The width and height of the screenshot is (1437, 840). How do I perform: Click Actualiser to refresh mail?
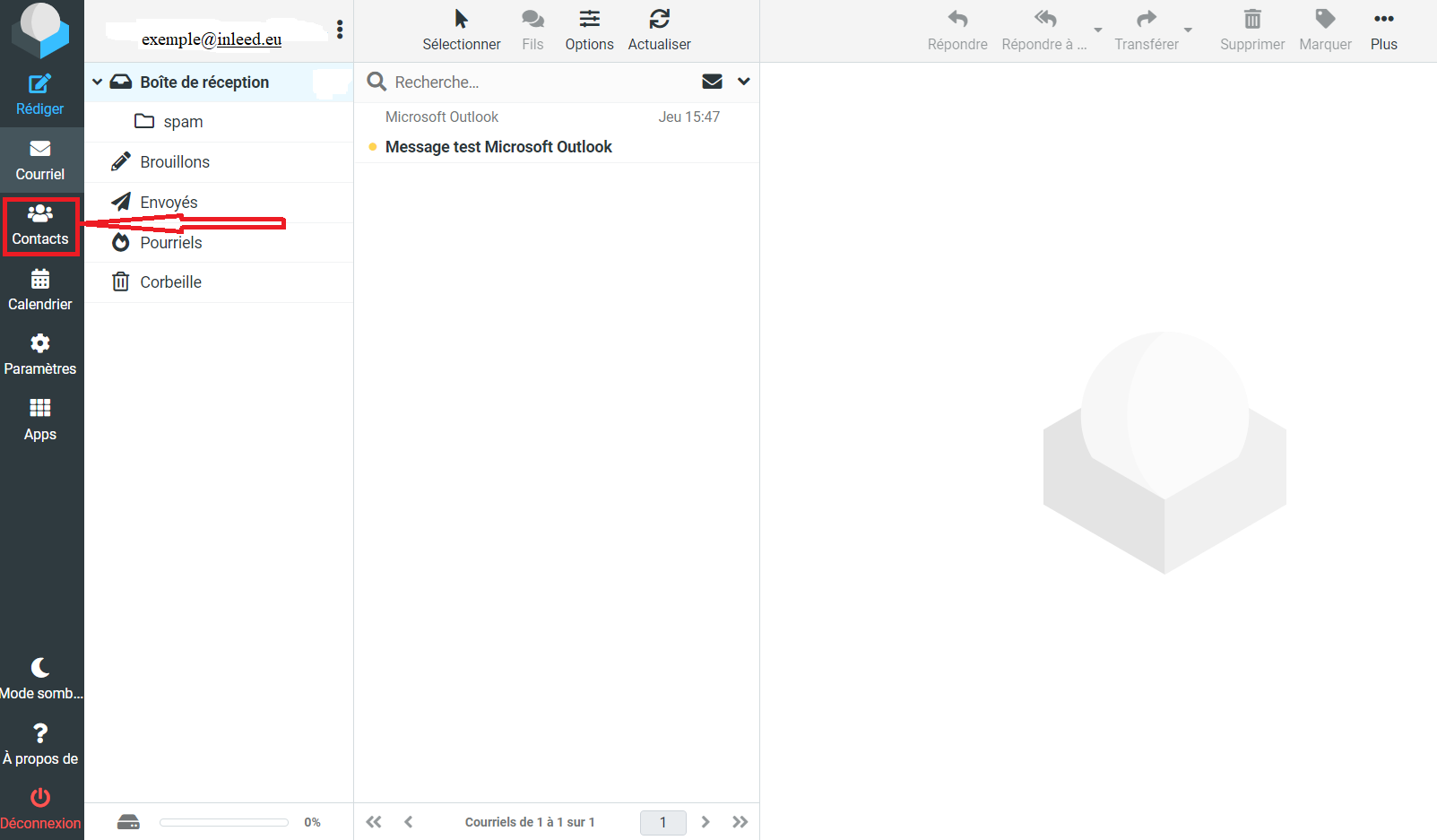click(x=659, y=30)
